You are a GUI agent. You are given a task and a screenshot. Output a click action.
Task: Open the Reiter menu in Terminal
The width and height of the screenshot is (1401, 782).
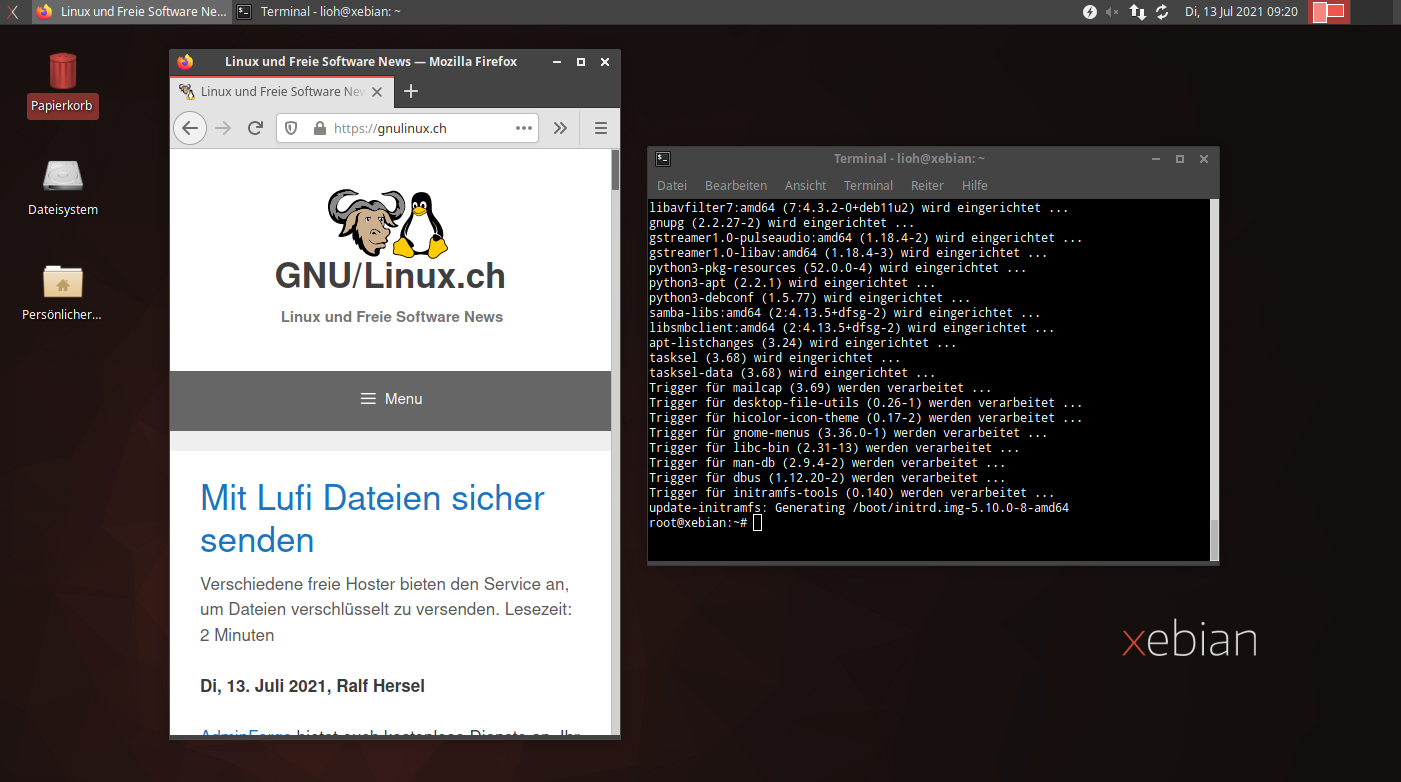tap(927, 186)
